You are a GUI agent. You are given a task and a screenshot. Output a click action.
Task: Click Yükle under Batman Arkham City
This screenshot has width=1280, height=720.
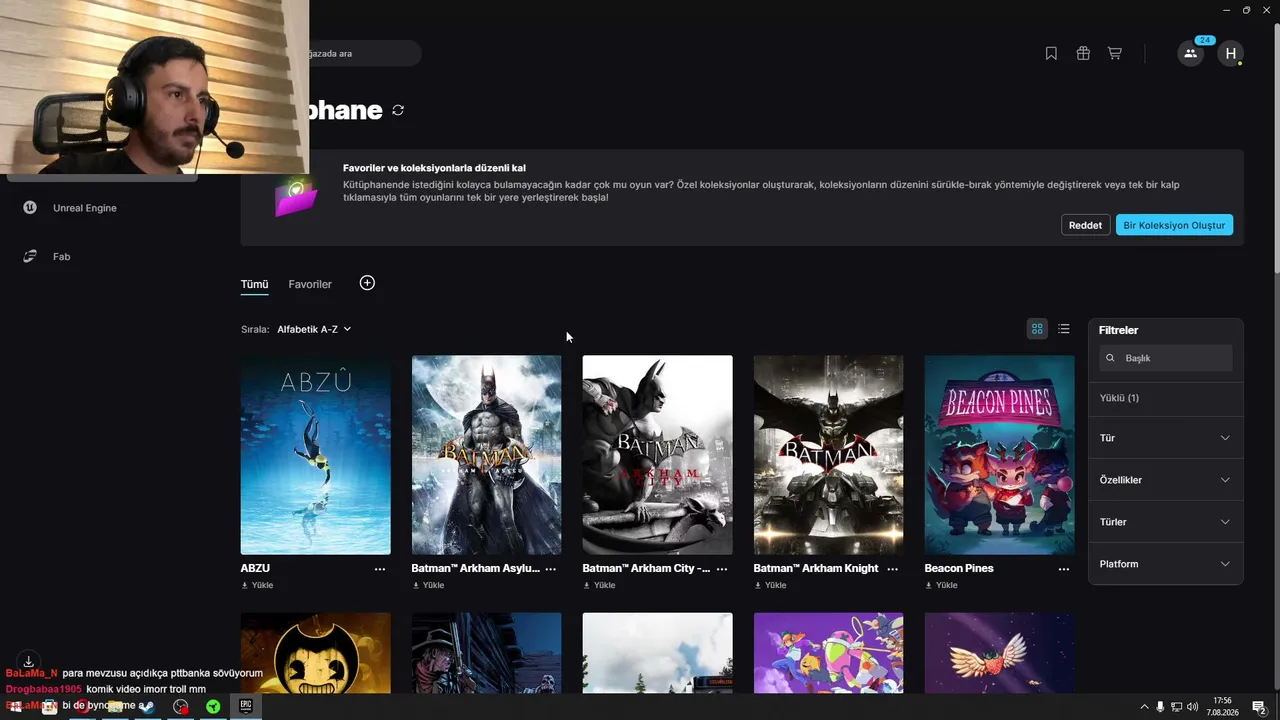point(600,585)
